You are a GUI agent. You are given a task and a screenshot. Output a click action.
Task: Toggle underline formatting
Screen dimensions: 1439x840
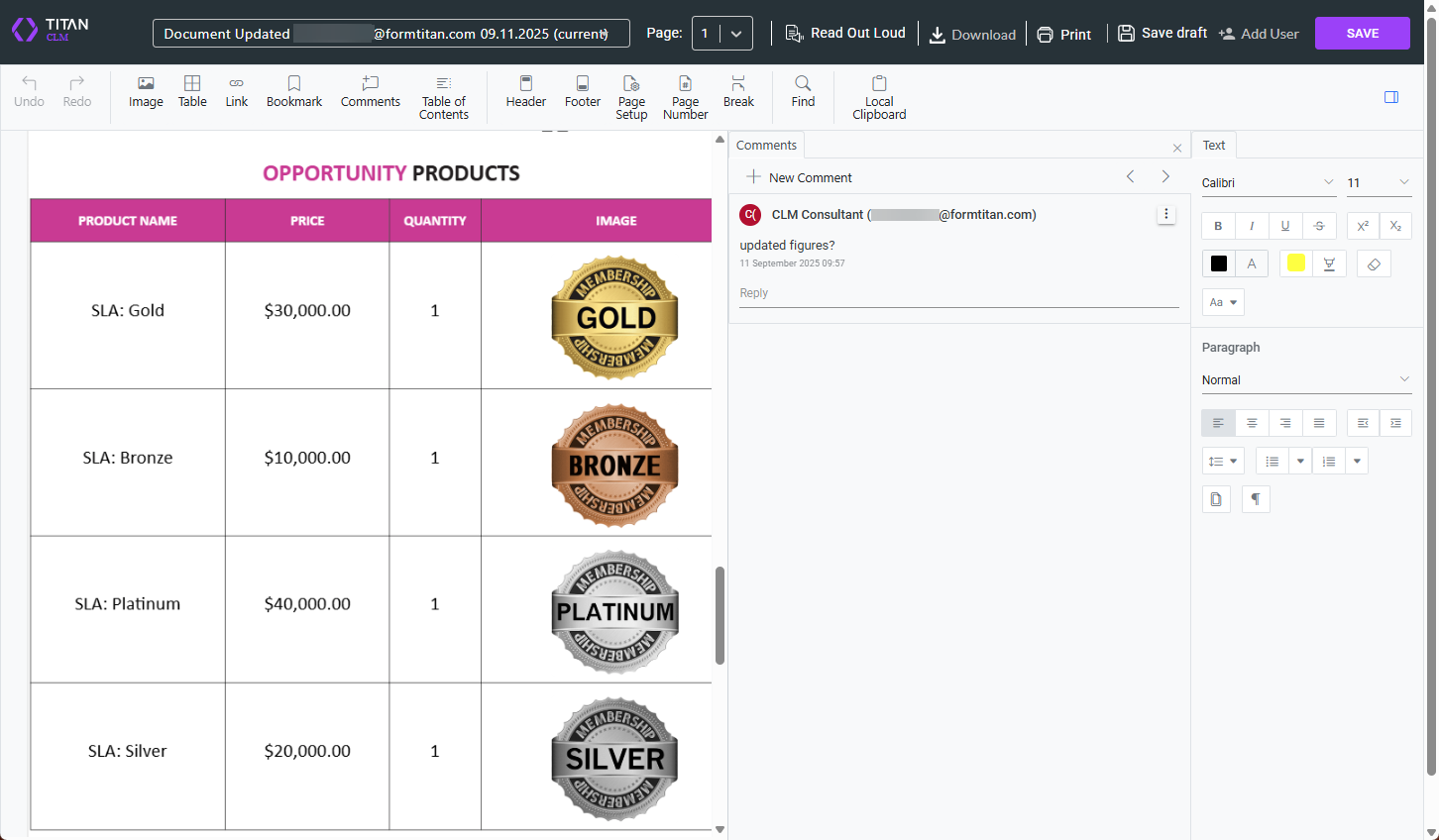click(1284, 226)
